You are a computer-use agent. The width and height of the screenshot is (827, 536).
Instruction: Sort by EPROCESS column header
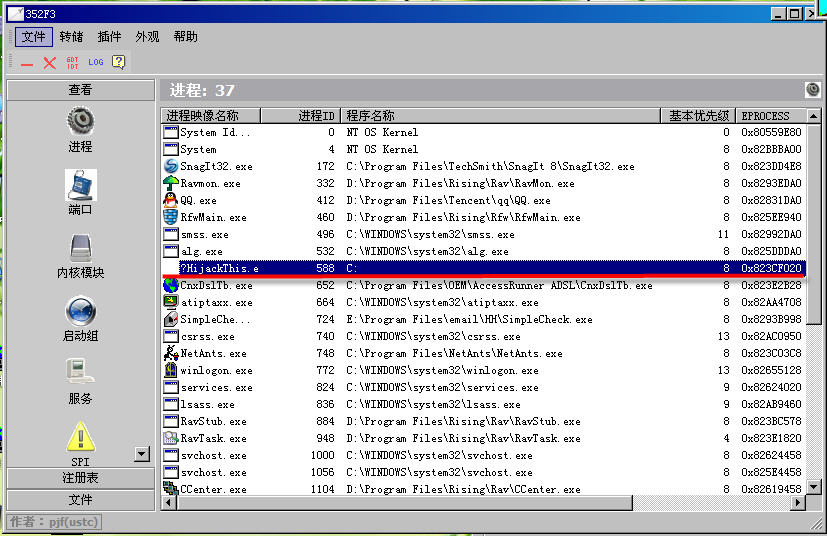coord(771,116)
